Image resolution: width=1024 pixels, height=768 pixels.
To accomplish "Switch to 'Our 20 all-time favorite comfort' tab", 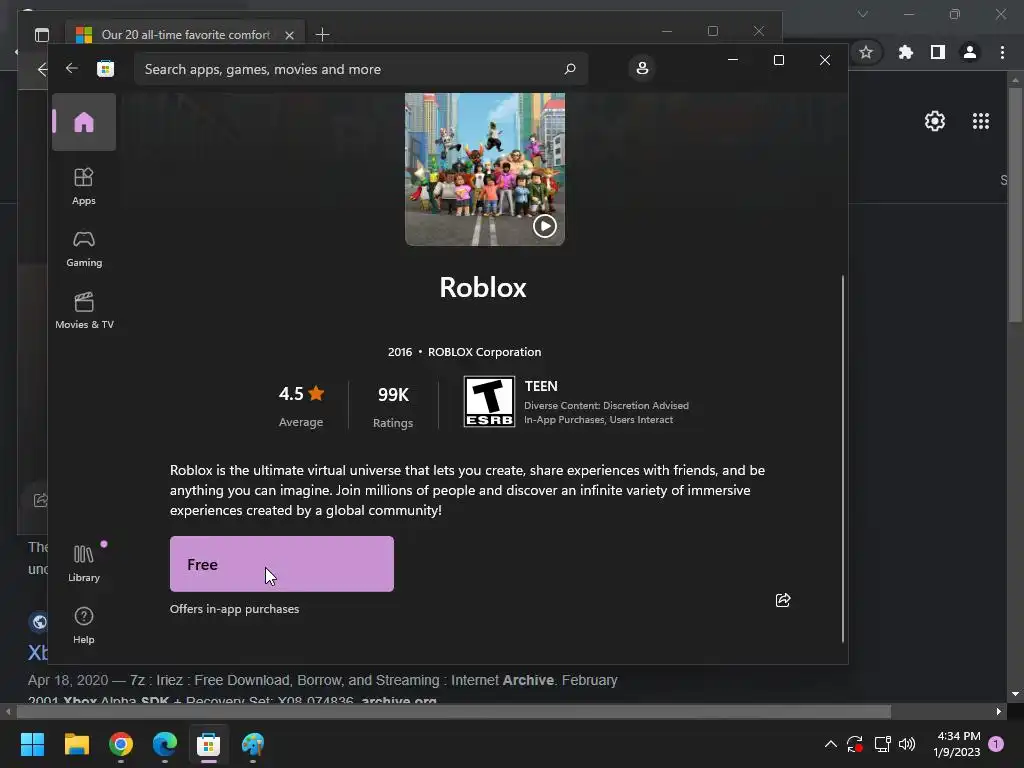I will point(186,35).
